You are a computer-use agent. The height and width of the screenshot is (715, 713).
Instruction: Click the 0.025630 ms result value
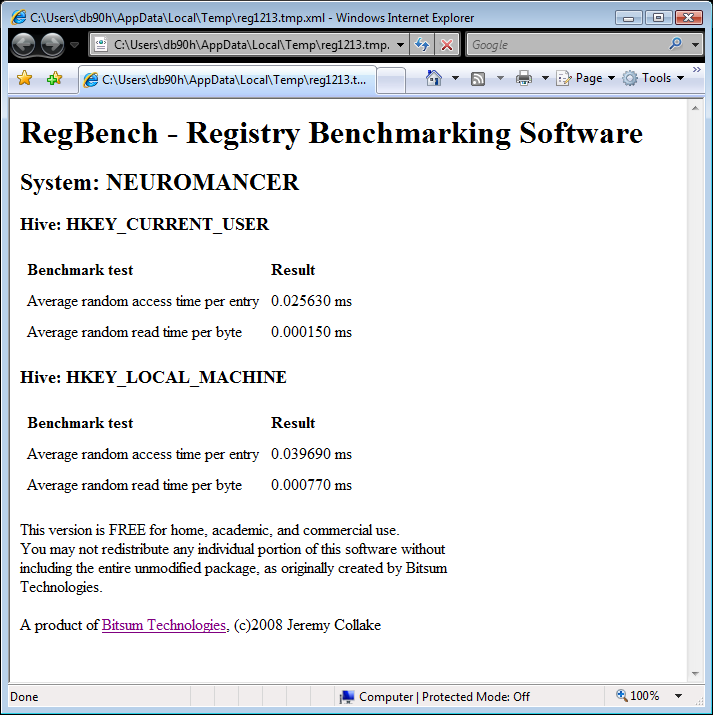pos(311,301)
